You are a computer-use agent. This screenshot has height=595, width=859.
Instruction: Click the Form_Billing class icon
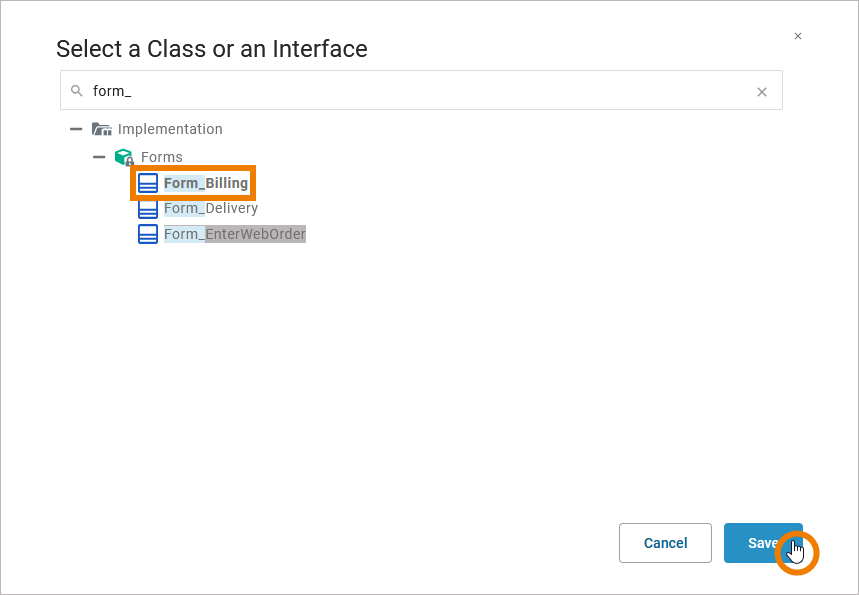tap(148, 183)
